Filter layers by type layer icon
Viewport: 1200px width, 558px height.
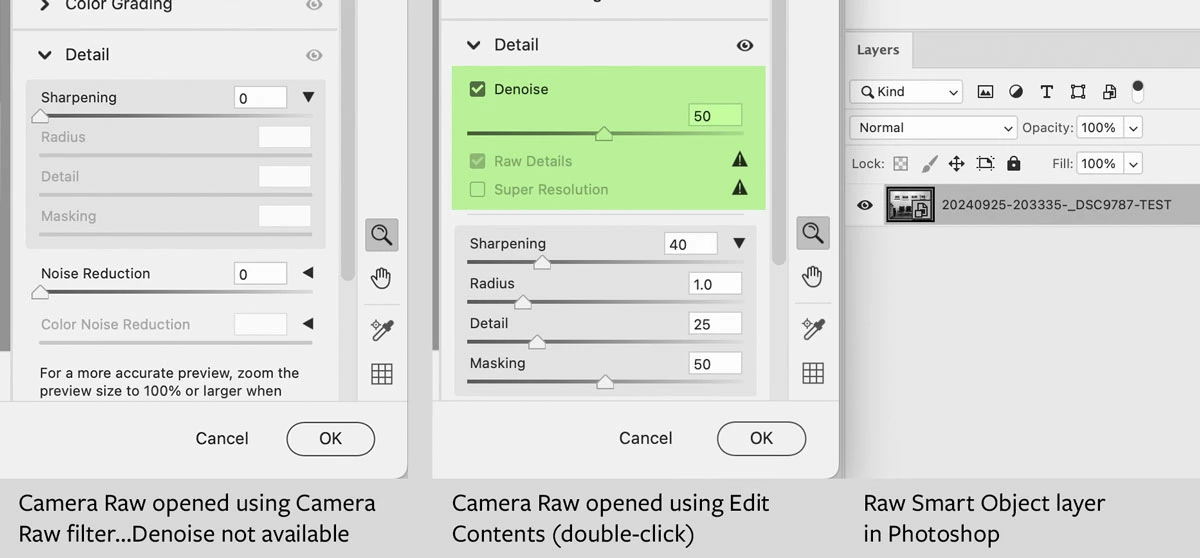(1046, 92)
